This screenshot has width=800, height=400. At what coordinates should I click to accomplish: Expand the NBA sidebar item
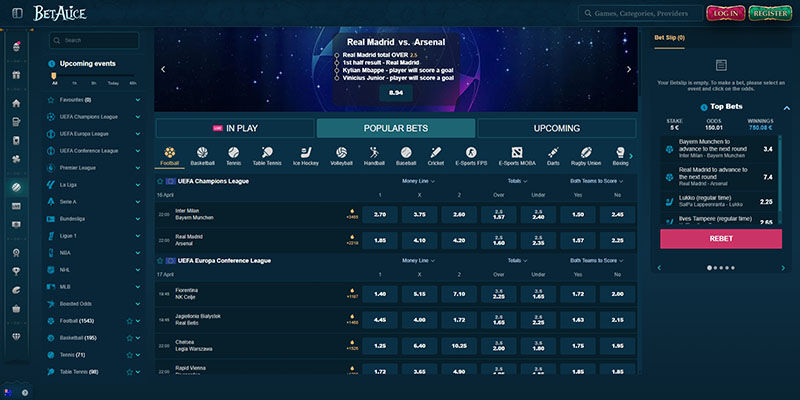tap(138, 253)
